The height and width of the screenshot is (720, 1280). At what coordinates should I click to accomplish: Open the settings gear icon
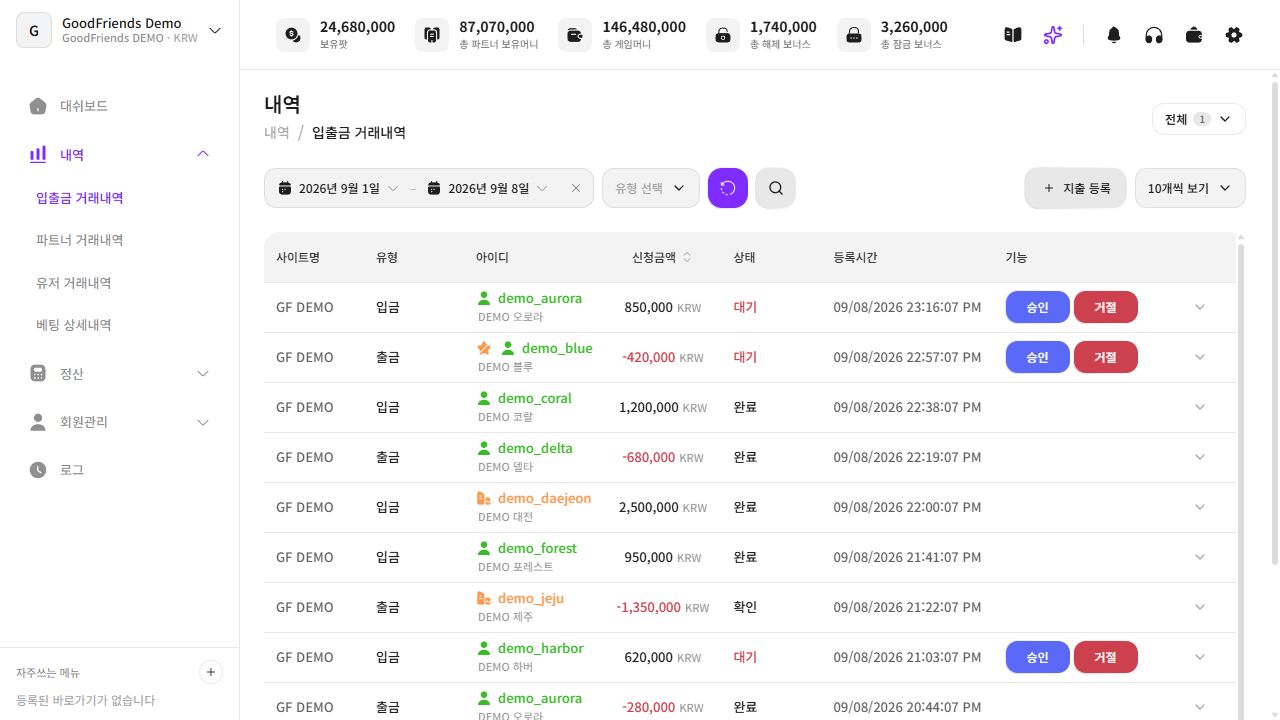coord(1234,35)
